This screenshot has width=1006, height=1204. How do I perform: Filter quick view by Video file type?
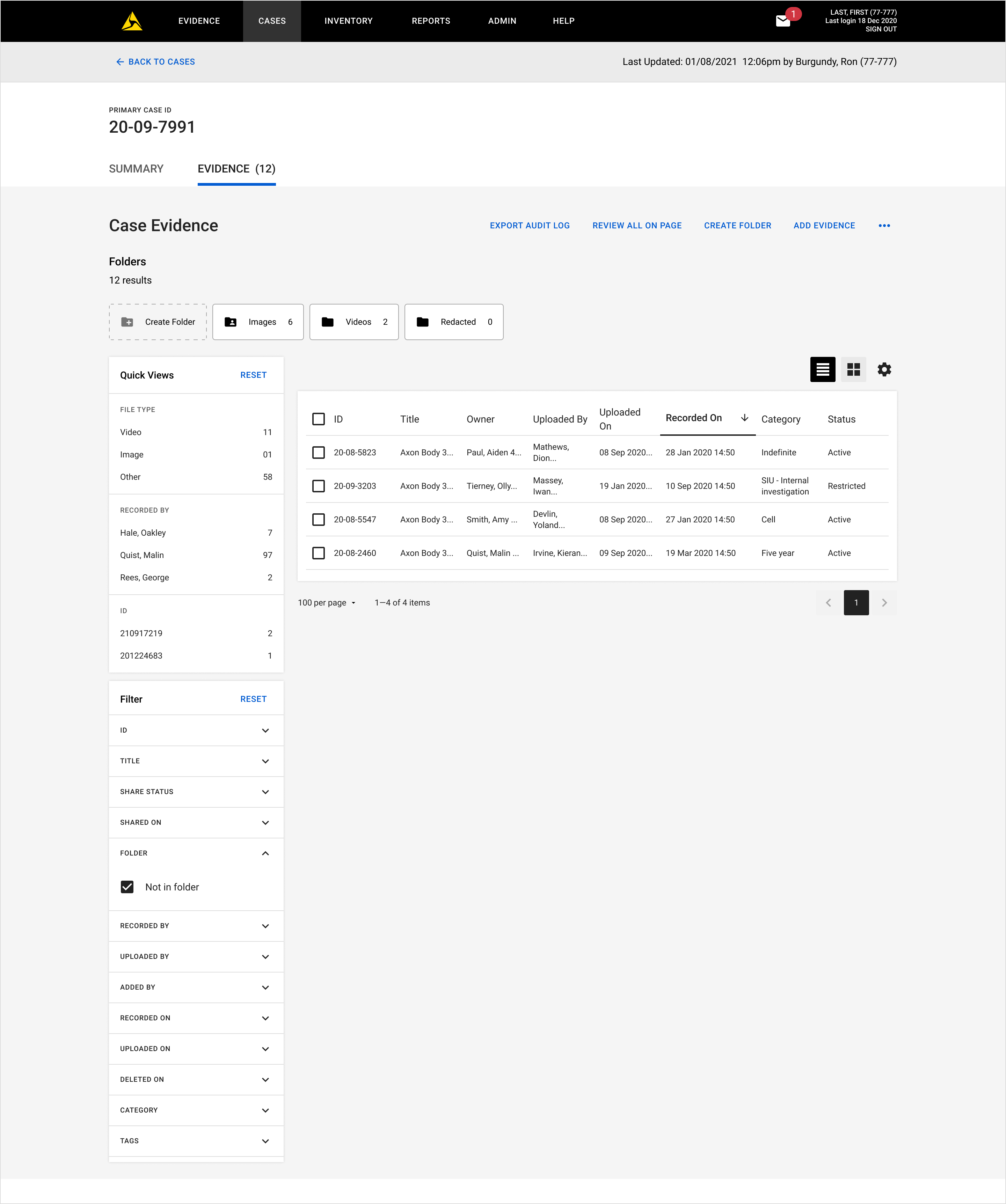tap(196, 432)
